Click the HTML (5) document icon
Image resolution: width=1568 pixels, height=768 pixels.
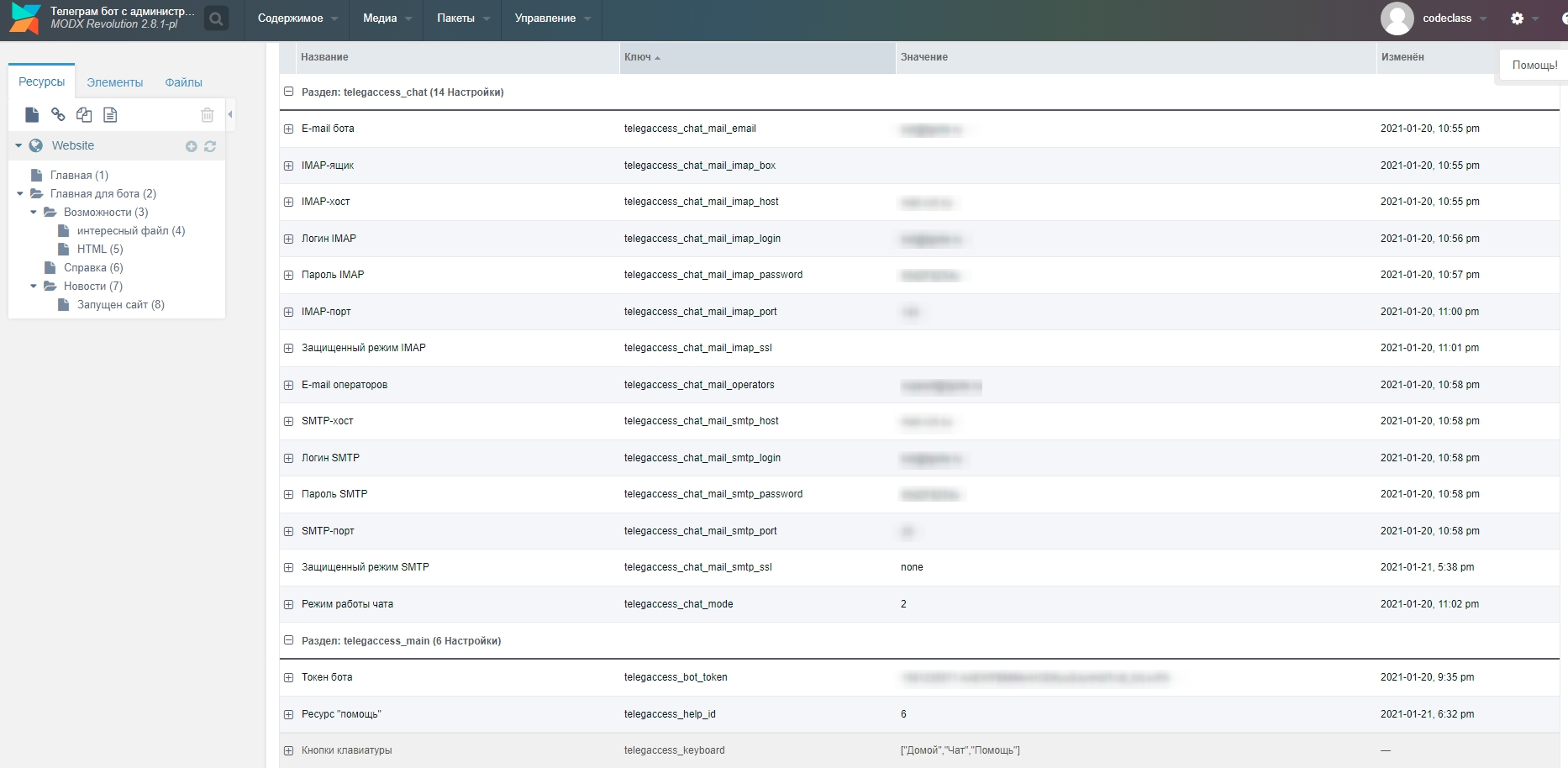(63, 249)
